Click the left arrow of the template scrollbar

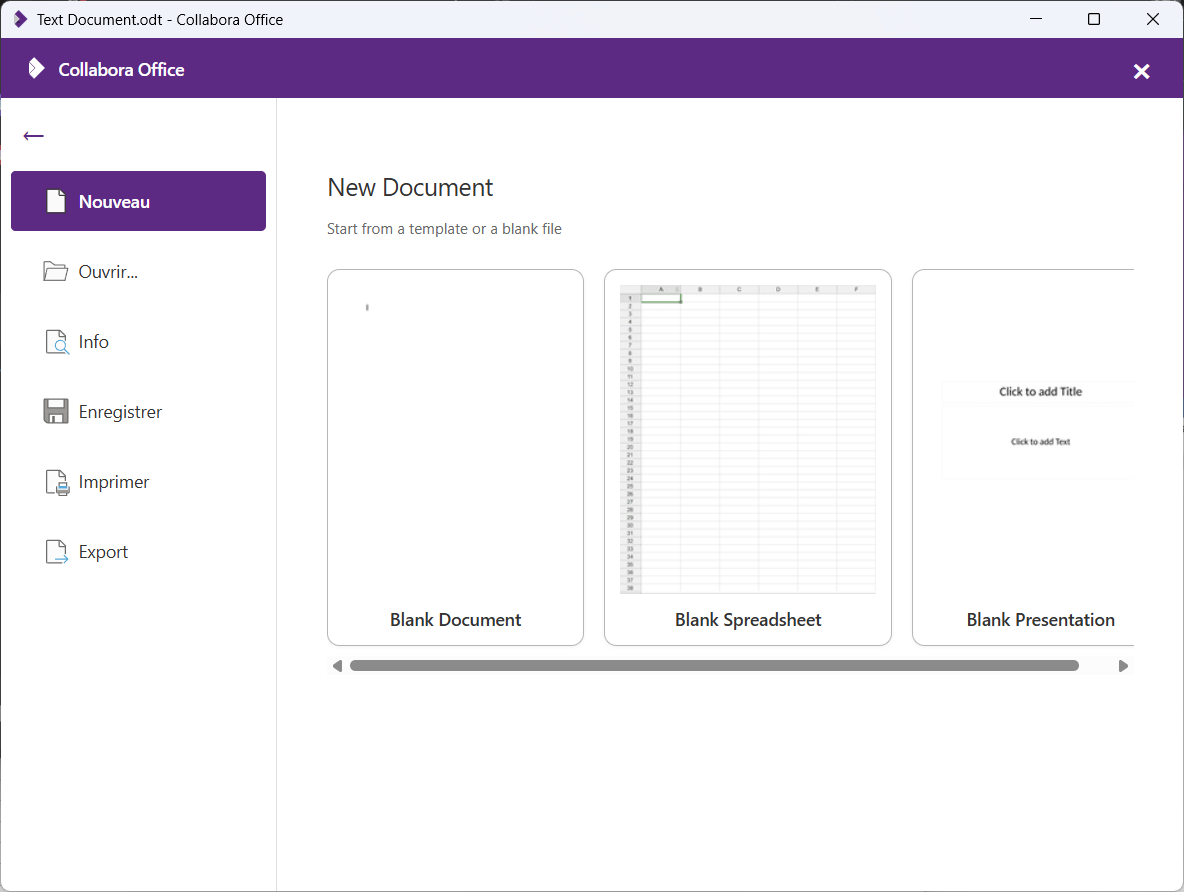tap(337, 664)
